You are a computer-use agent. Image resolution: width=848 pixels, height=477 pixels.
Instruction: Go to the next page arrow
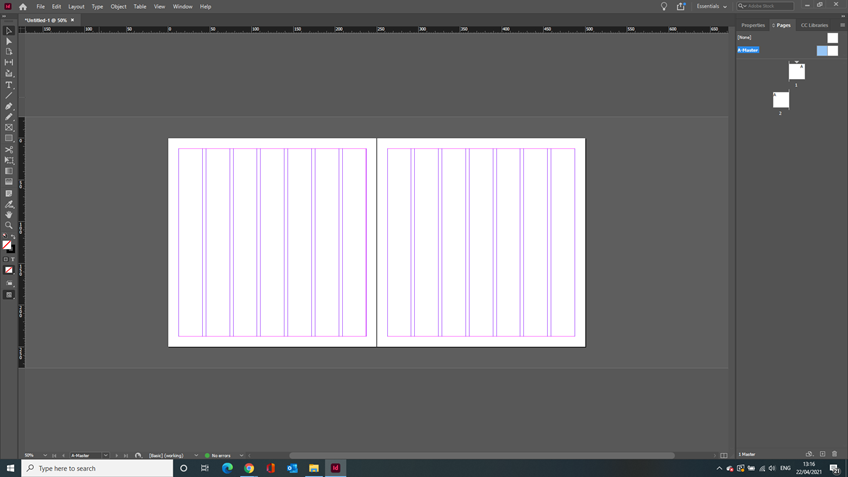coord(116,455)
